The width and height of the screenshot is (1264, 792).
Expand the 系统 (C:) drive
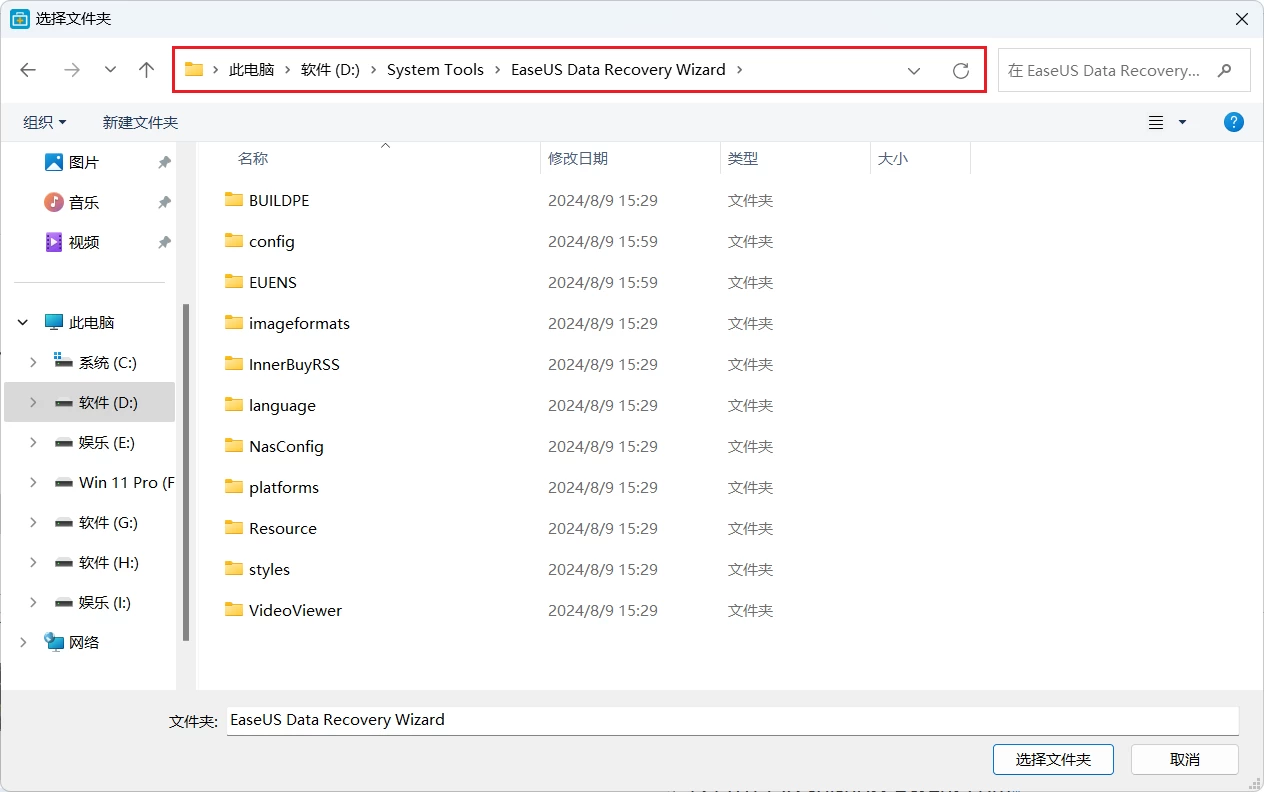[x=33, y=362]
